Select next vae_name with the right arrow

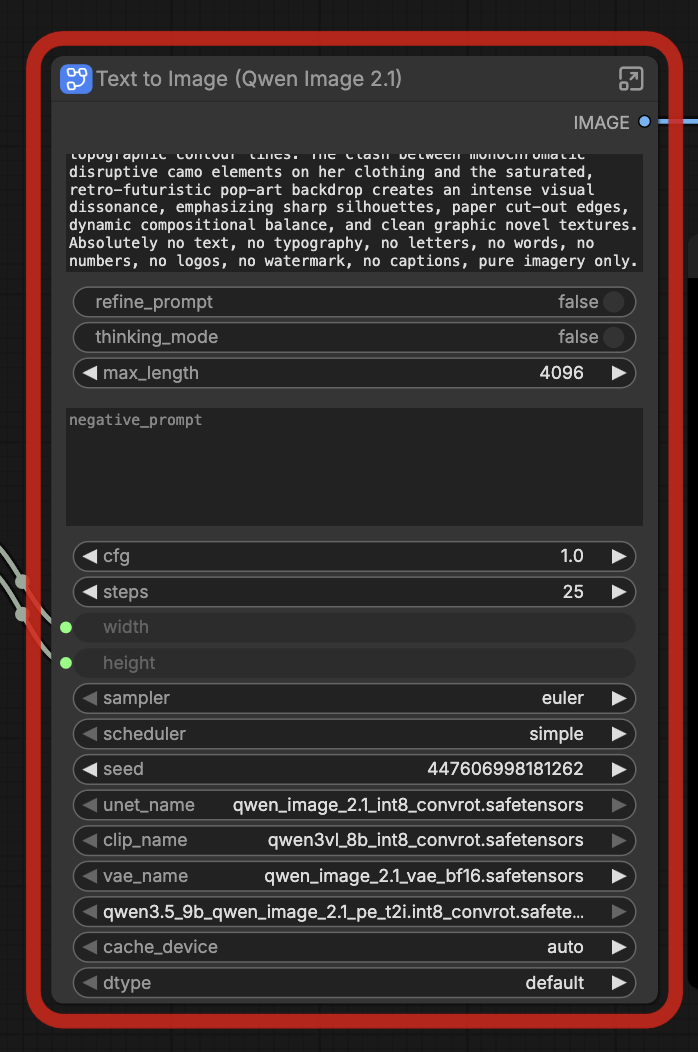(x=619, y=876)
